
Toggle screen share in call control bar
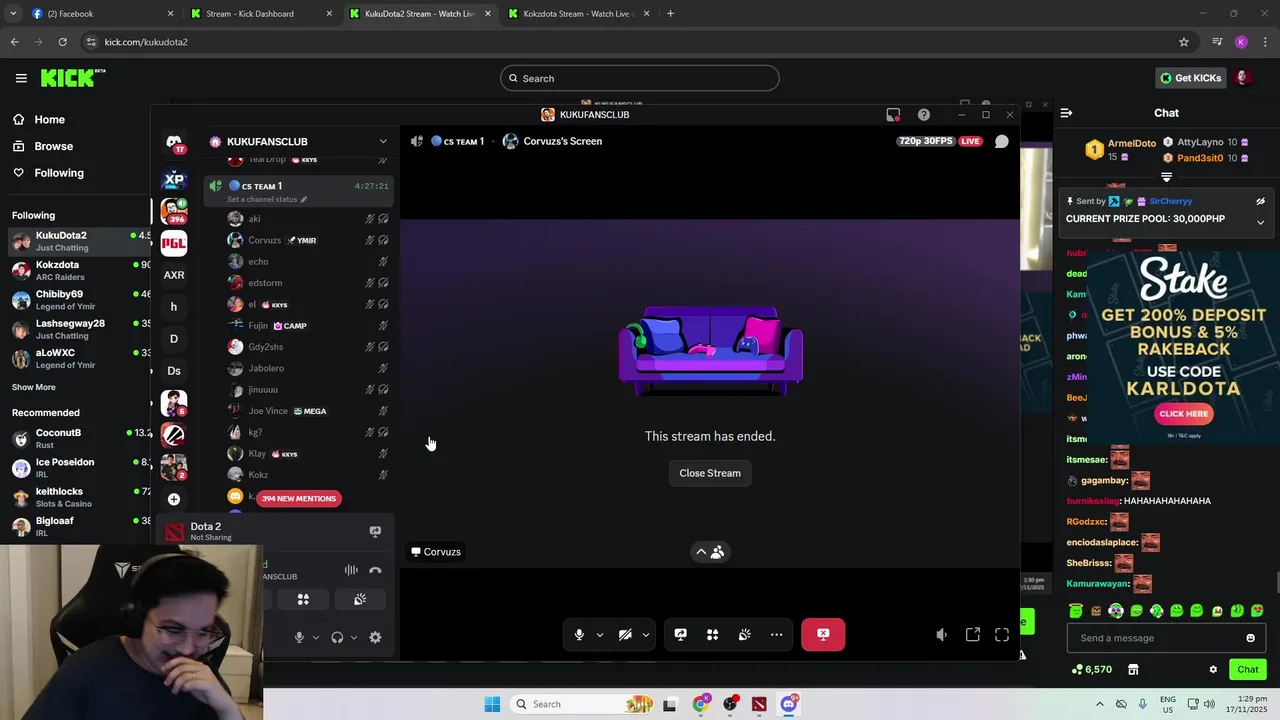click(680, 634)
